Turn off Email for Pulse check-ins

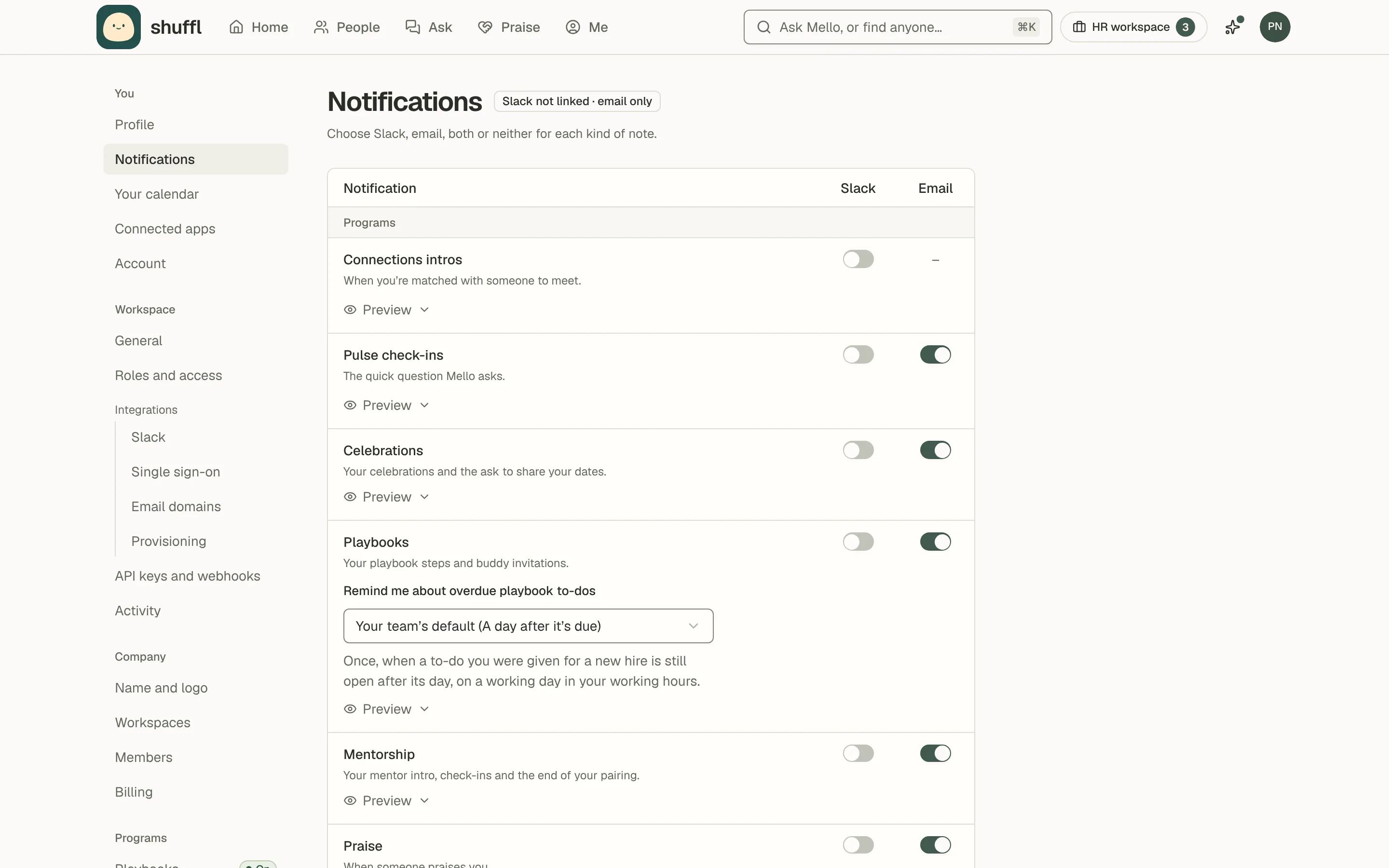[x=936, y=355]
